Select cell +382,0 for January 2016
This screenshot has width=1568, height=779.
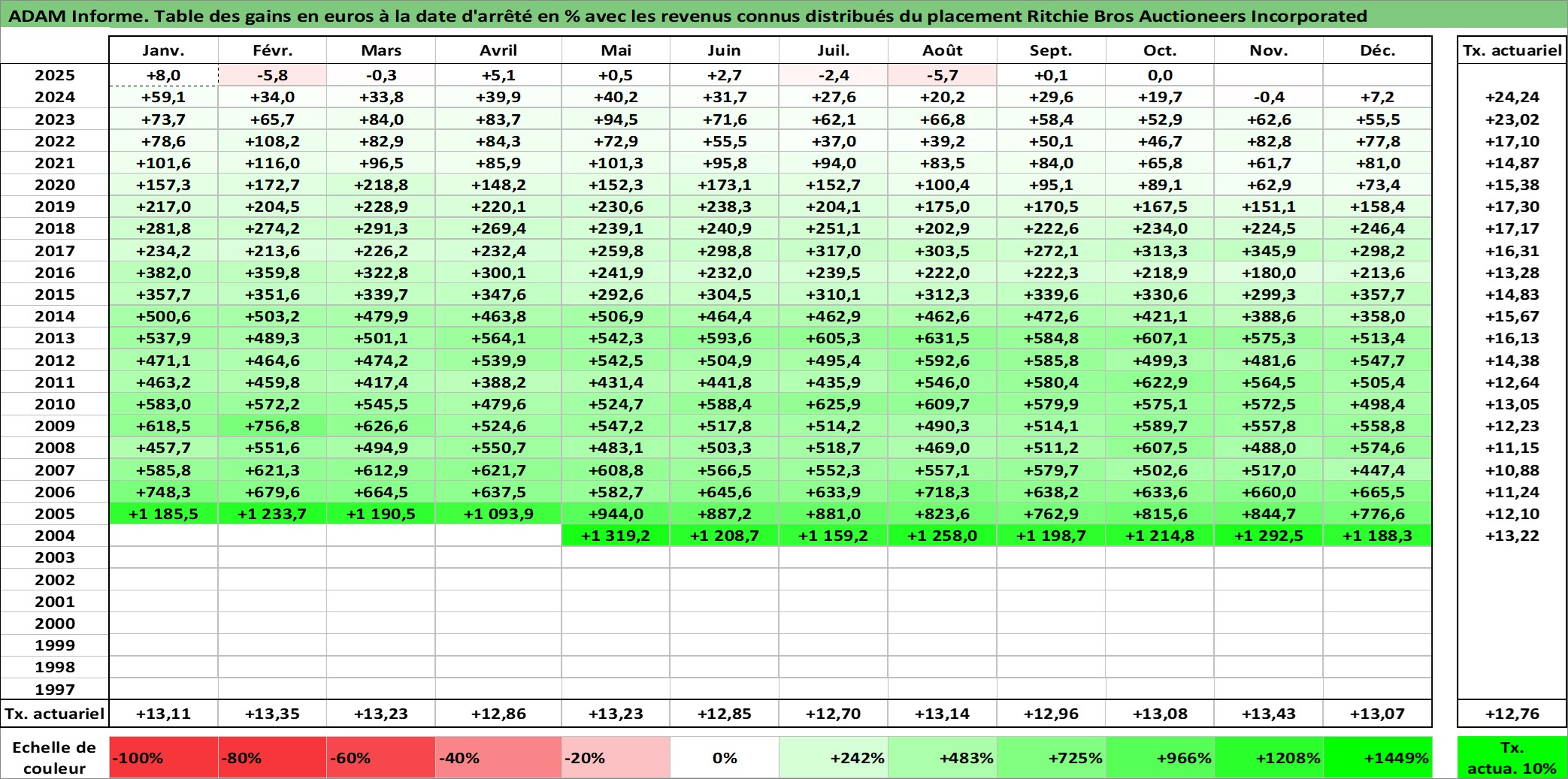[x=163, y=273]
